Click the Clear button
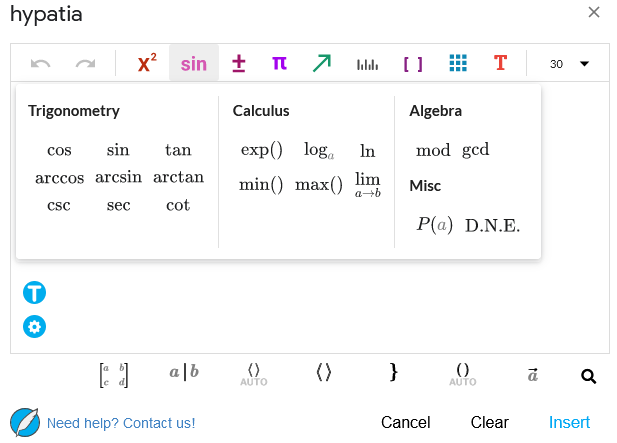The width and height of the screenshot is (617, 443). (x=490, y=423)
